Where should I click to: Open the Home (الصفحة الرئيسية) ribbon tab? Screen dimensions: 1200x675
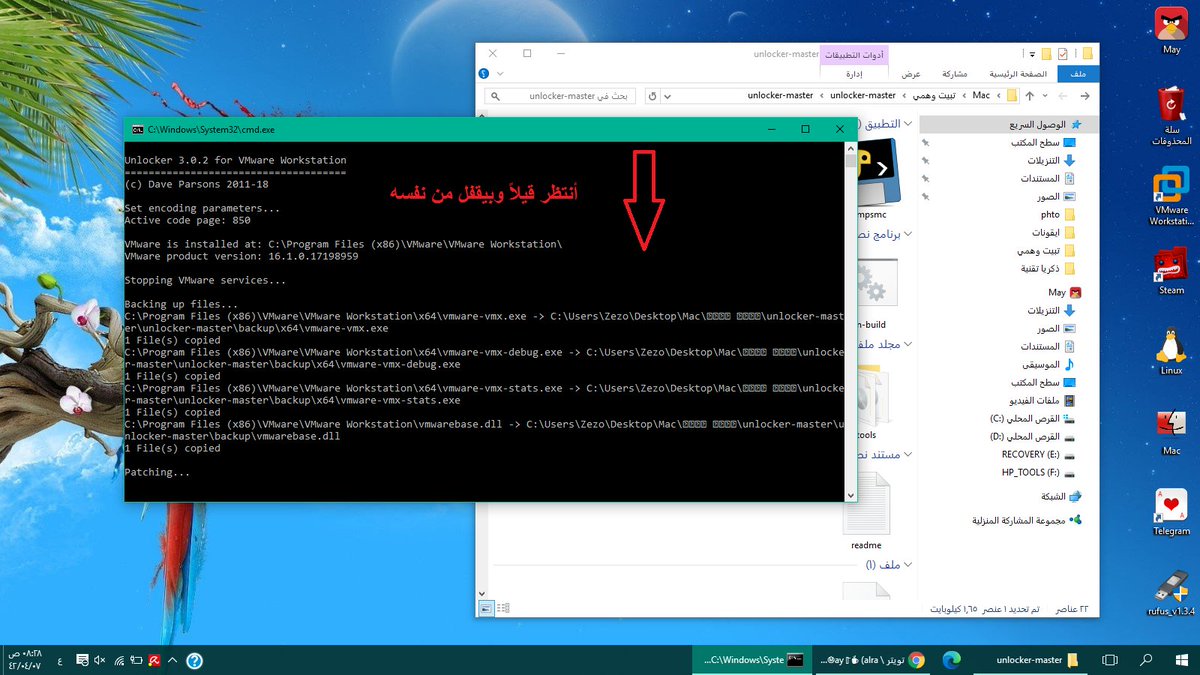(x=1018, y=74)
